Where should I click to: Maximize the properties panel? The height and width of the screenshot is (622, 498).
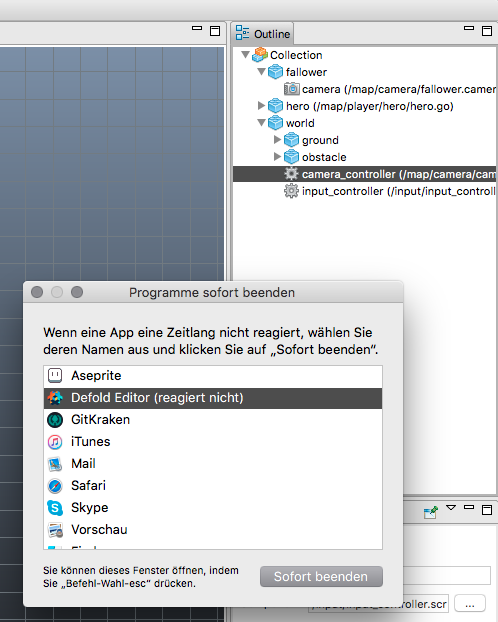coord(487,510)
